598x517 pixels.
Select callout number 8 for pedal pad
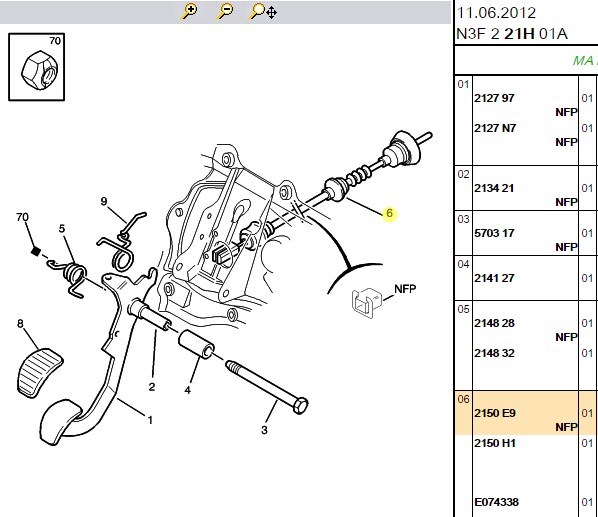tap(21, 324)
